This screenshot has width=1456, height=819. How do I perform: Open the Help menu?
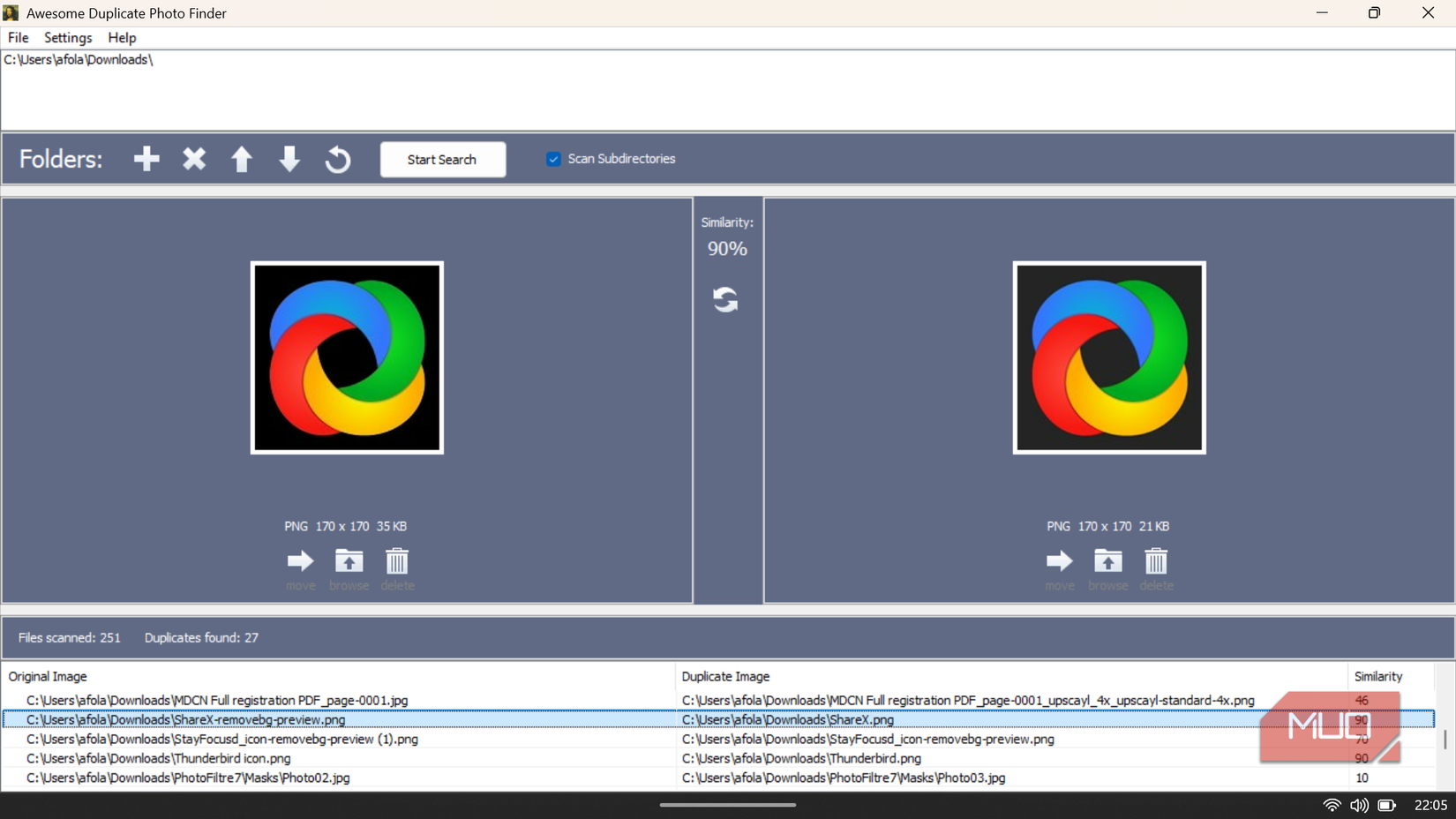[122, 37]
